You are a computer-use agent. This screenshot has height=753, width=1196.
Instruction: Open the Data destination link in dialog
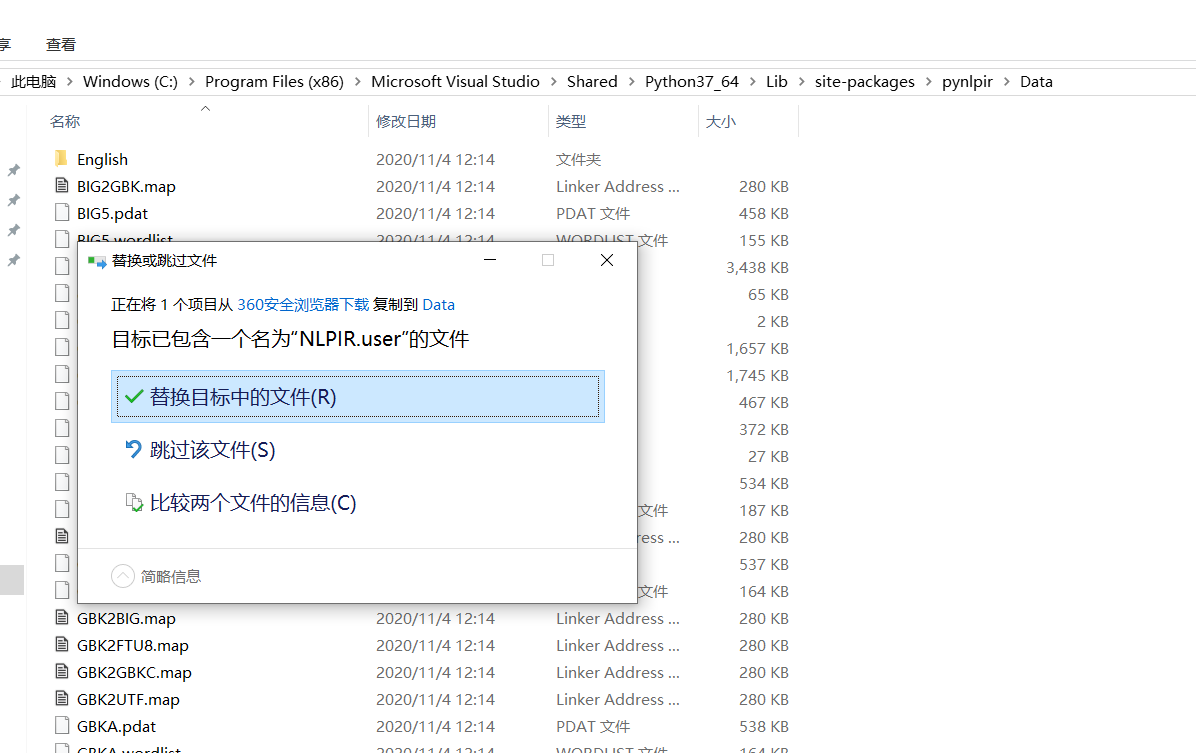(x=438, y=304)
